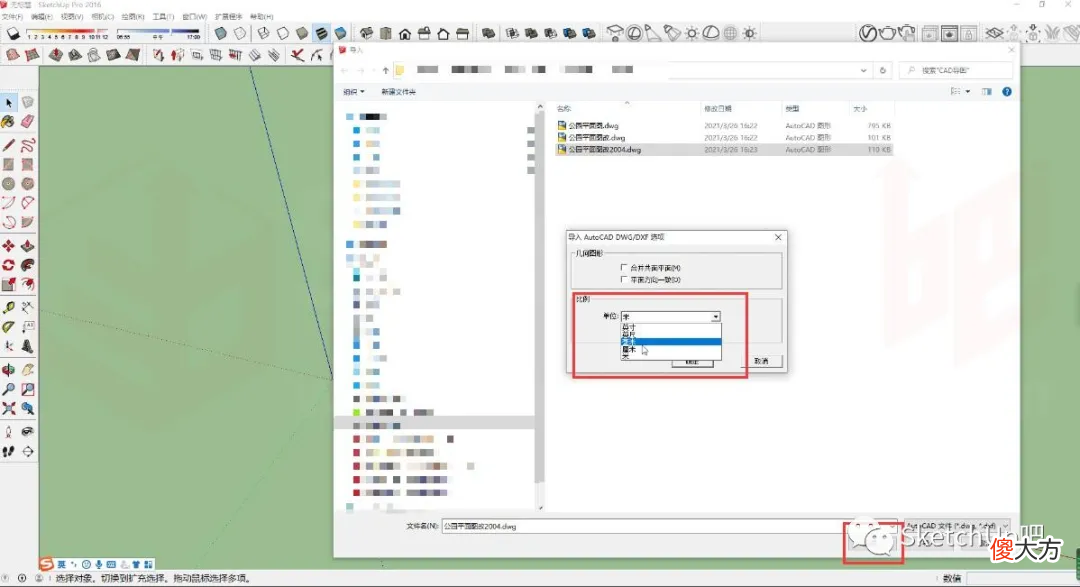1080x587 pixels.
Task: Select the pink Eraser tool
Action: tap(28, 122)
